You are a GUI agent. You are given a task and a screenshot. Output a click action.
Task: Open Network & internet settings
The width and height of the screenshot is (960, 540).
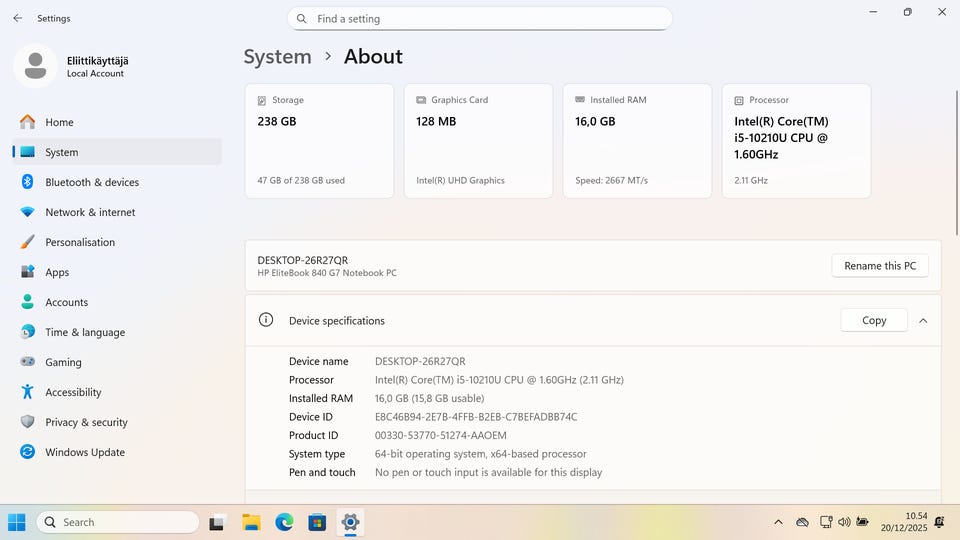pos(117,212)
